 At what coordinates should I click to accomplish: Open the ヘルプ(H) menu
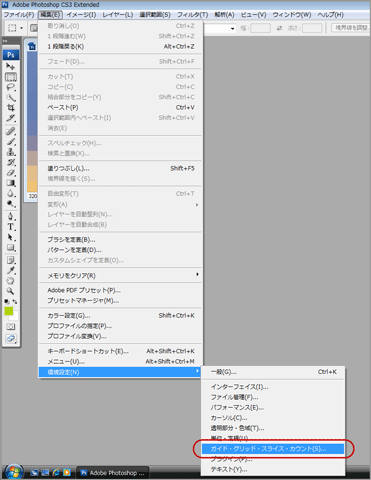click(x=330, y=15)
